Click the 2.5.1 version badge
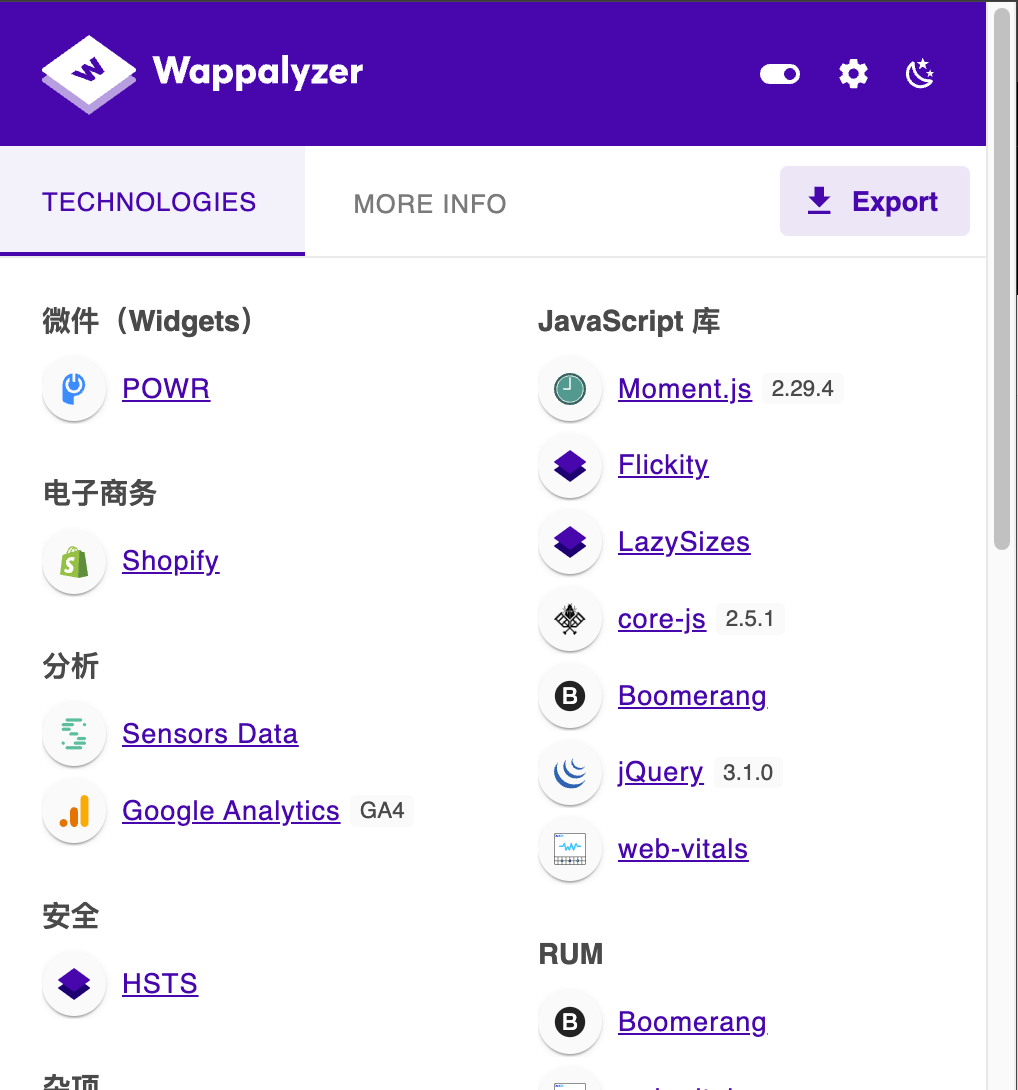Screen dimensions: 1018x1090 [x=750, y=619]
